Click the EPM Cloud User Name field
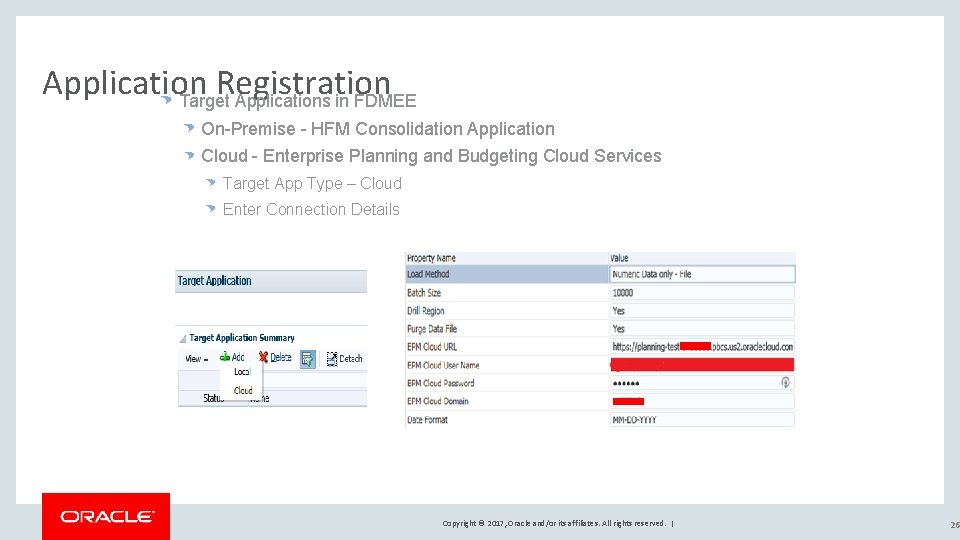 click(702, 365)
